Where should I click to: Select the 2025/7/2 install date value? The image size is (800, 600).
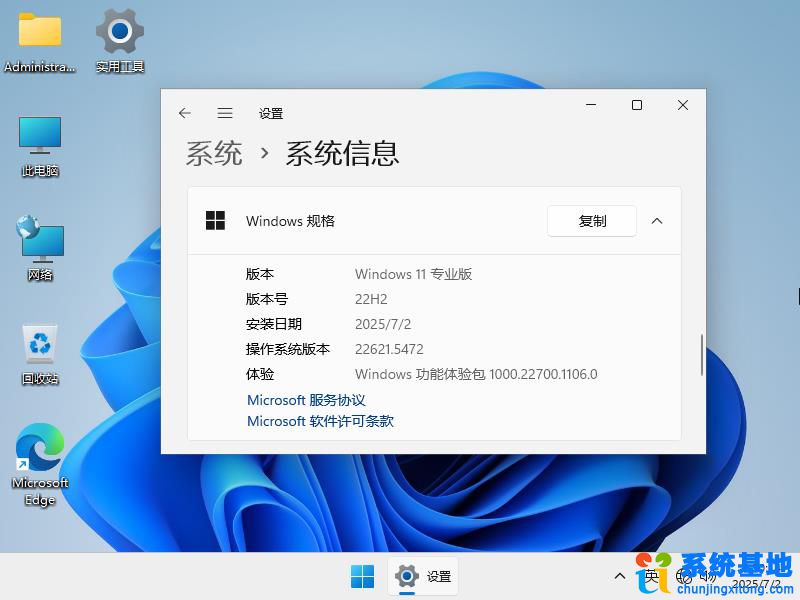[x=383, y=324]
